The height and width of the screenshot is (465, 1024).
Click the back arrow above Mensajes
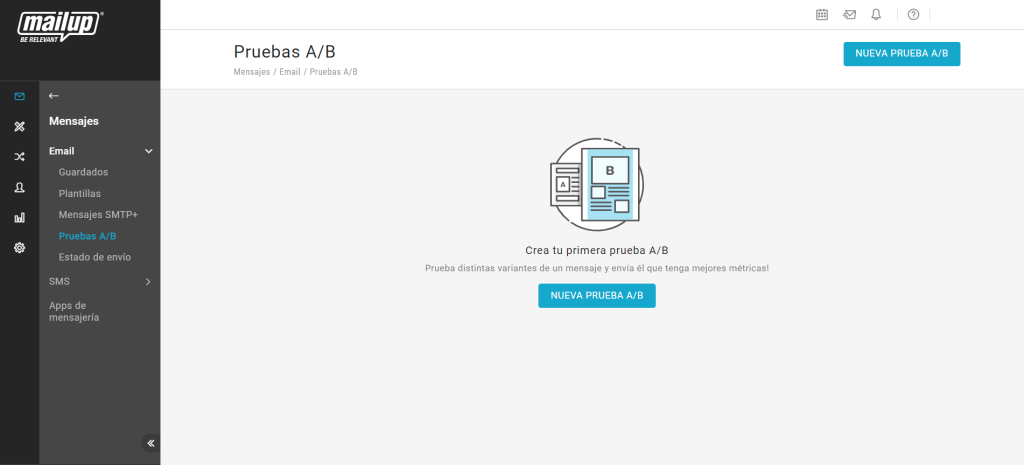pyautogui.click(x=54, y=96)
